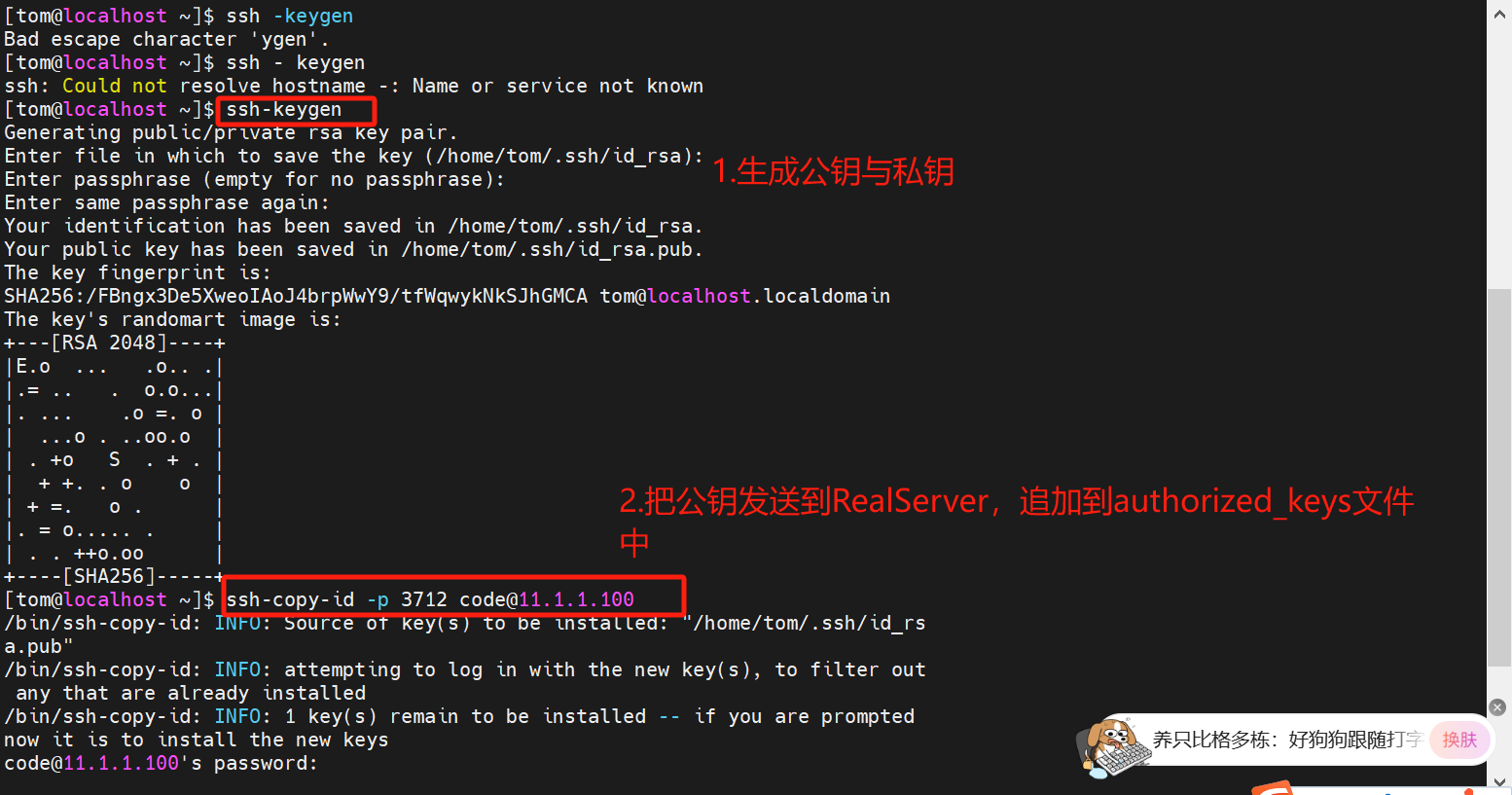
Task: Click the SHA256 key fingerprint line
Action: (x=448, y=296)
